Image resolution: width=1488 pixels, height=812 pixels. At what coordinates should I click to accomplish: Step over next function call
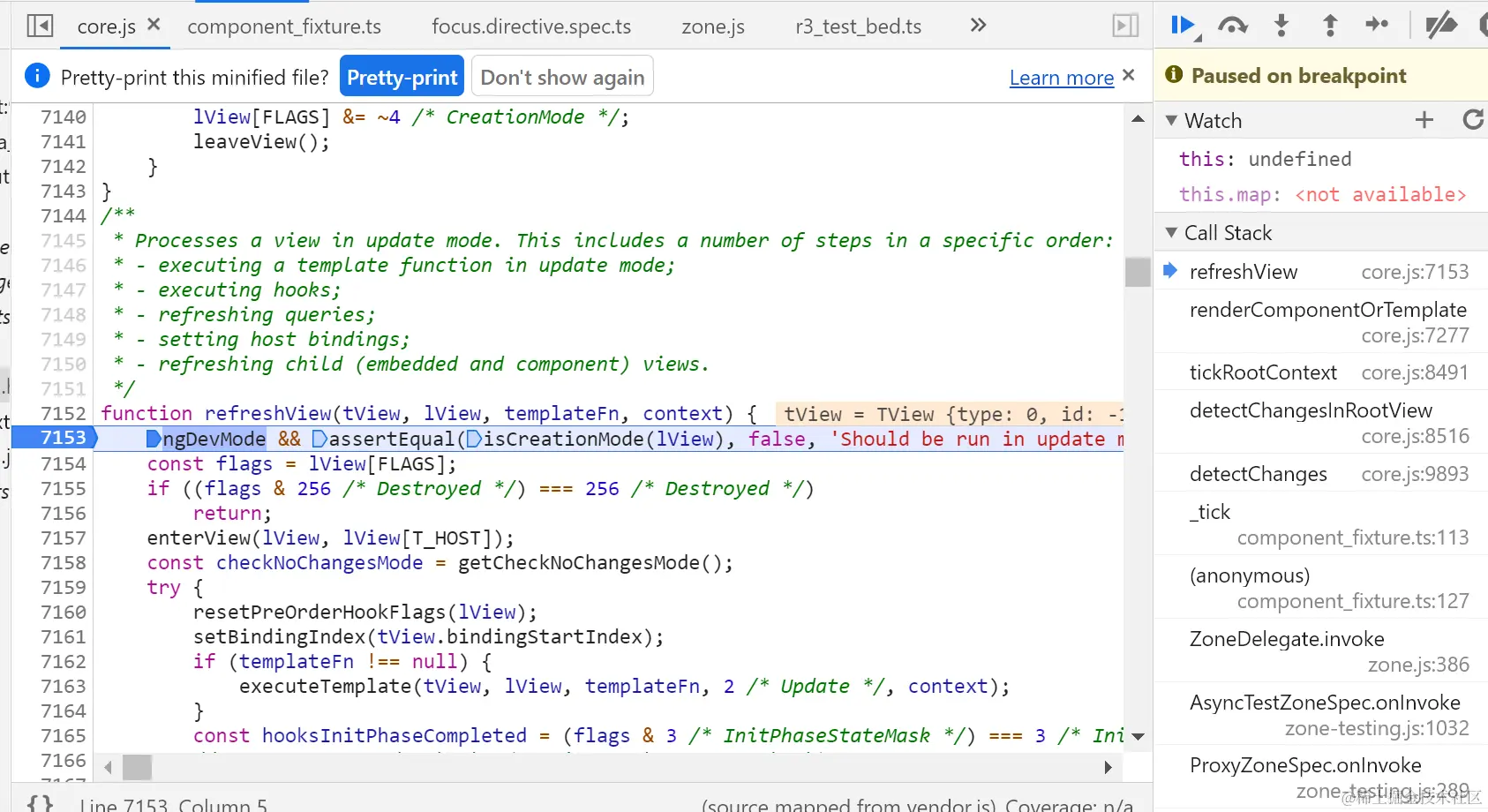pos(1233,26)
